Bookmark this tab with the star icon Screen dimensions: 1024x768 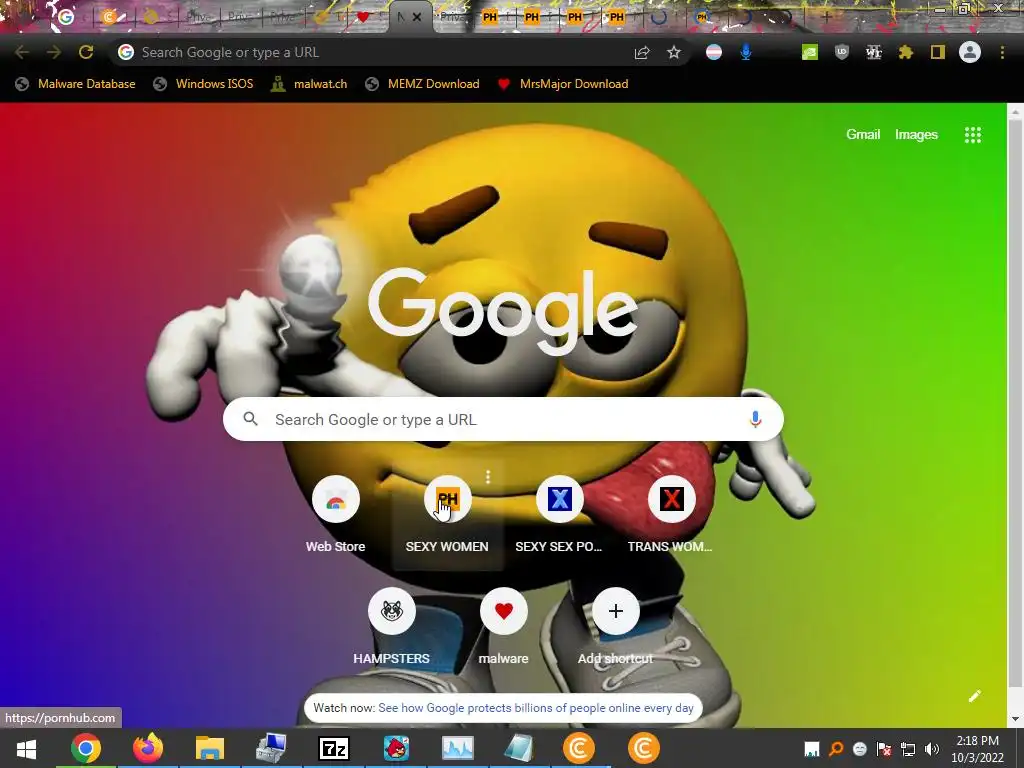point(674,52)
